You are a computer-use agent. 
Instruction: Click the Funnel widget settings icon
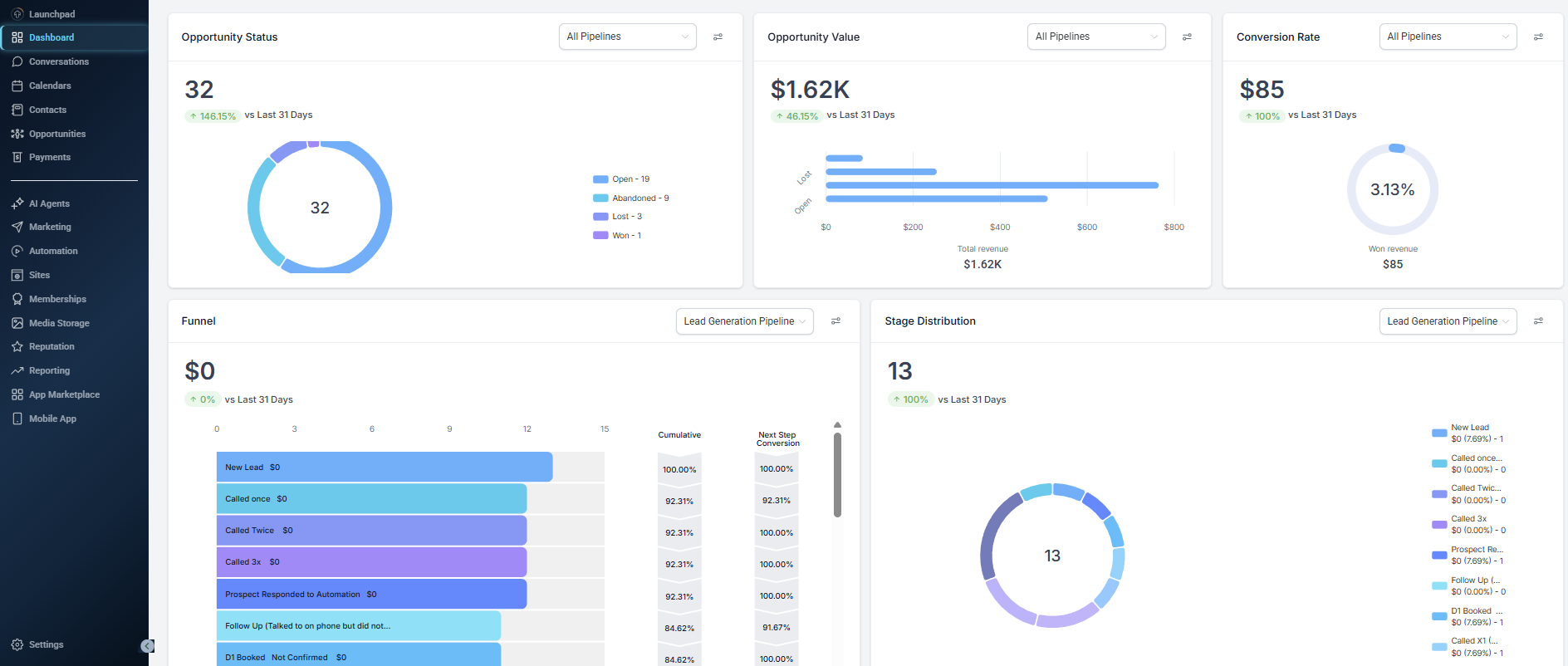tap(835, 321)
